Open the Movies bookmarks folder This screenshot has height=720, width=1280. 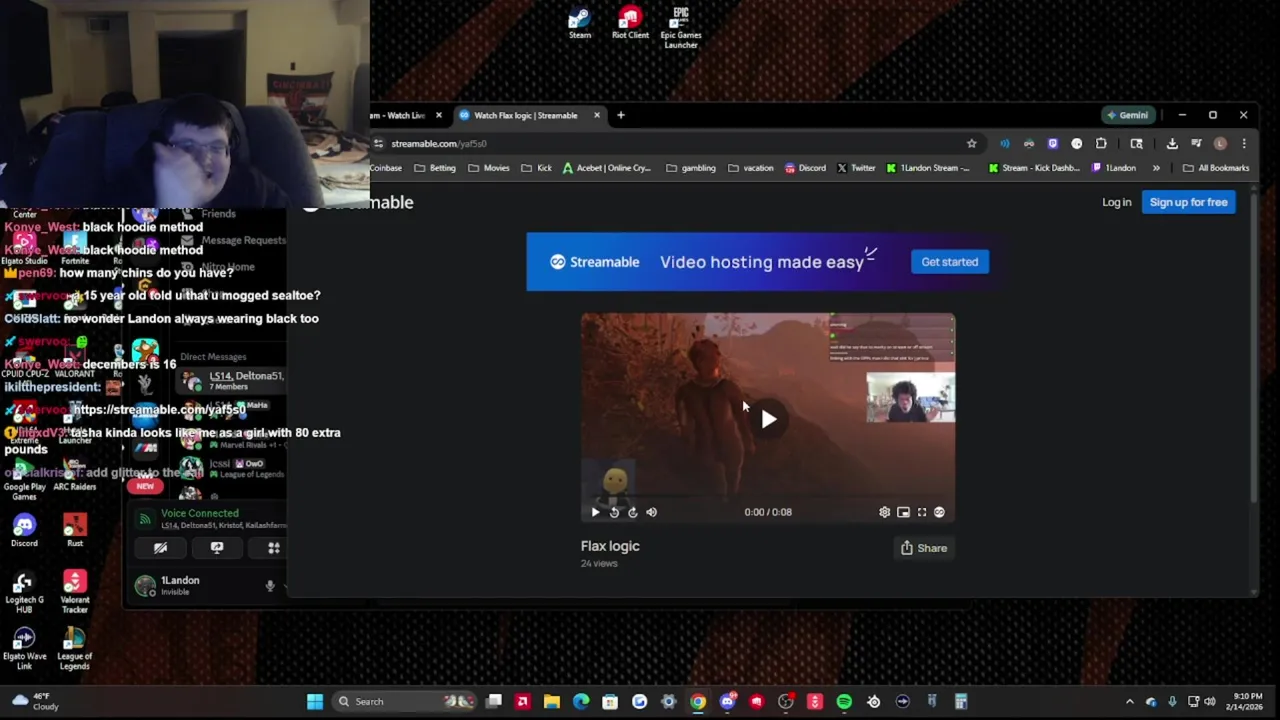tap(489, 168)
